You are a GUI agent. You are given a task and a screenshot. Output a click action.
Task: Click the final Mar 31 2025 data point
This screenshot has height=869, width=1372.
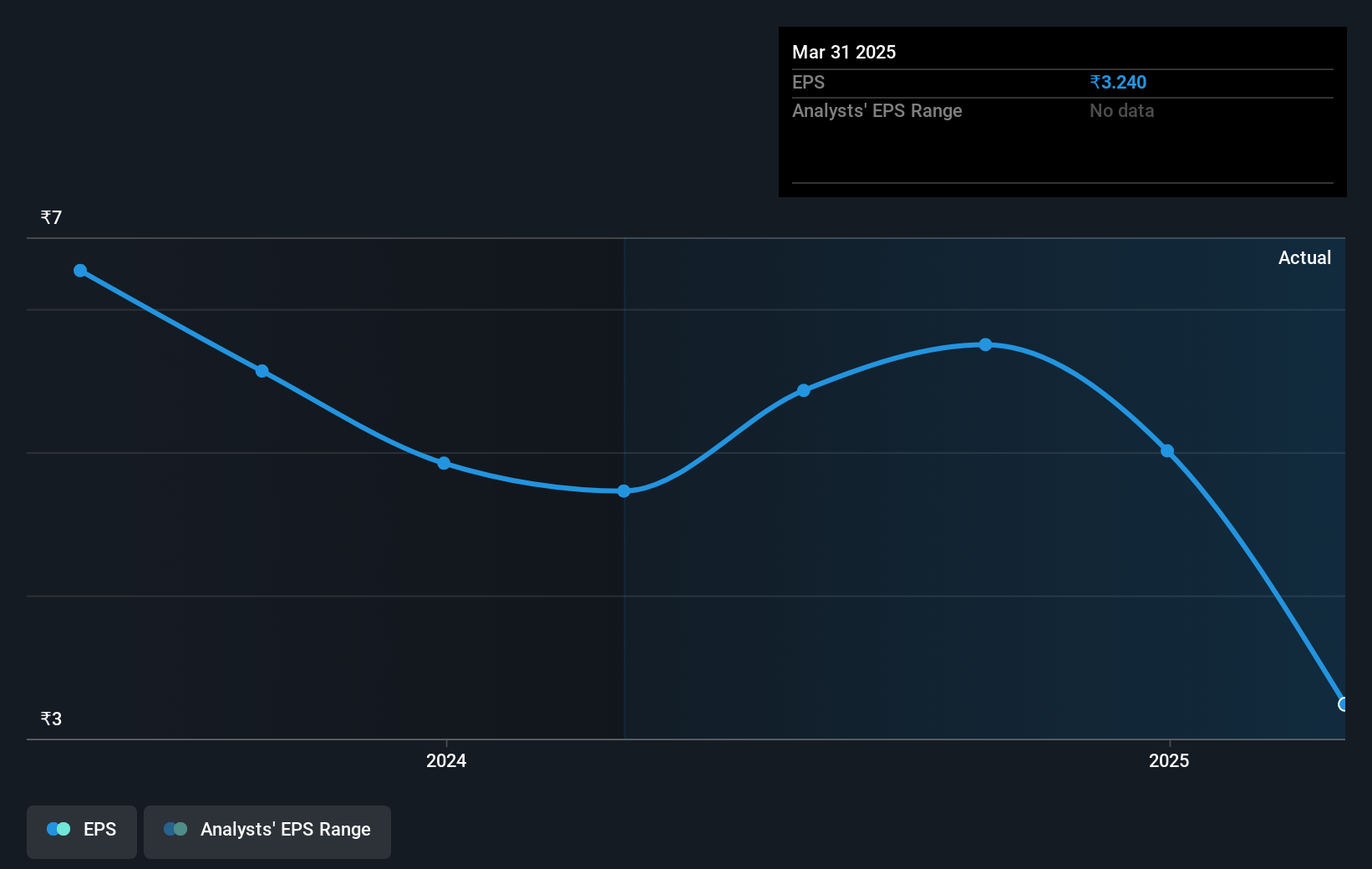(x=1344, y=704)
